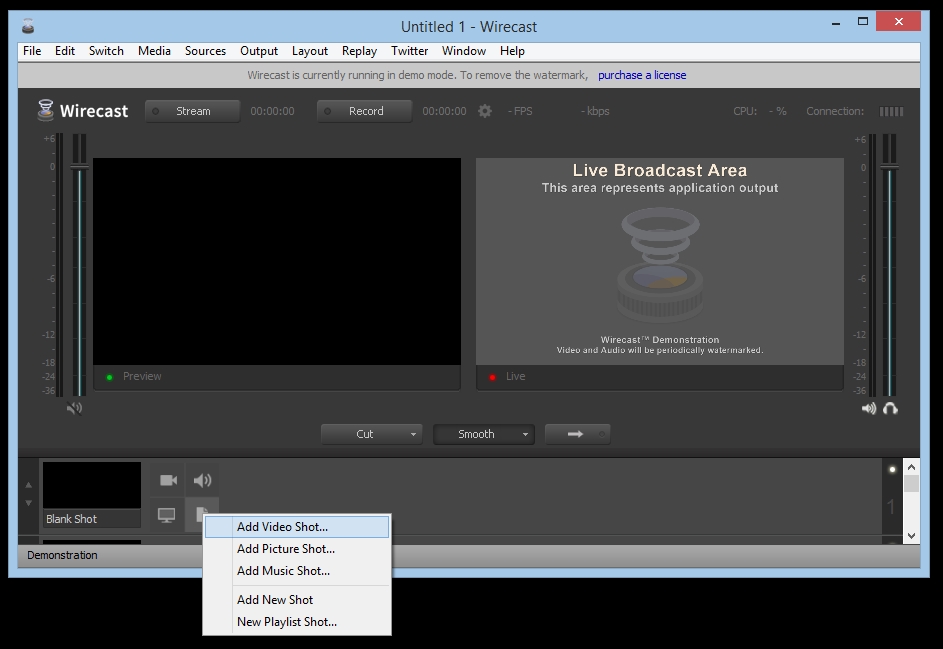Open the Sources menu
This screenshot has height=649, width=943.
(206, 51)
